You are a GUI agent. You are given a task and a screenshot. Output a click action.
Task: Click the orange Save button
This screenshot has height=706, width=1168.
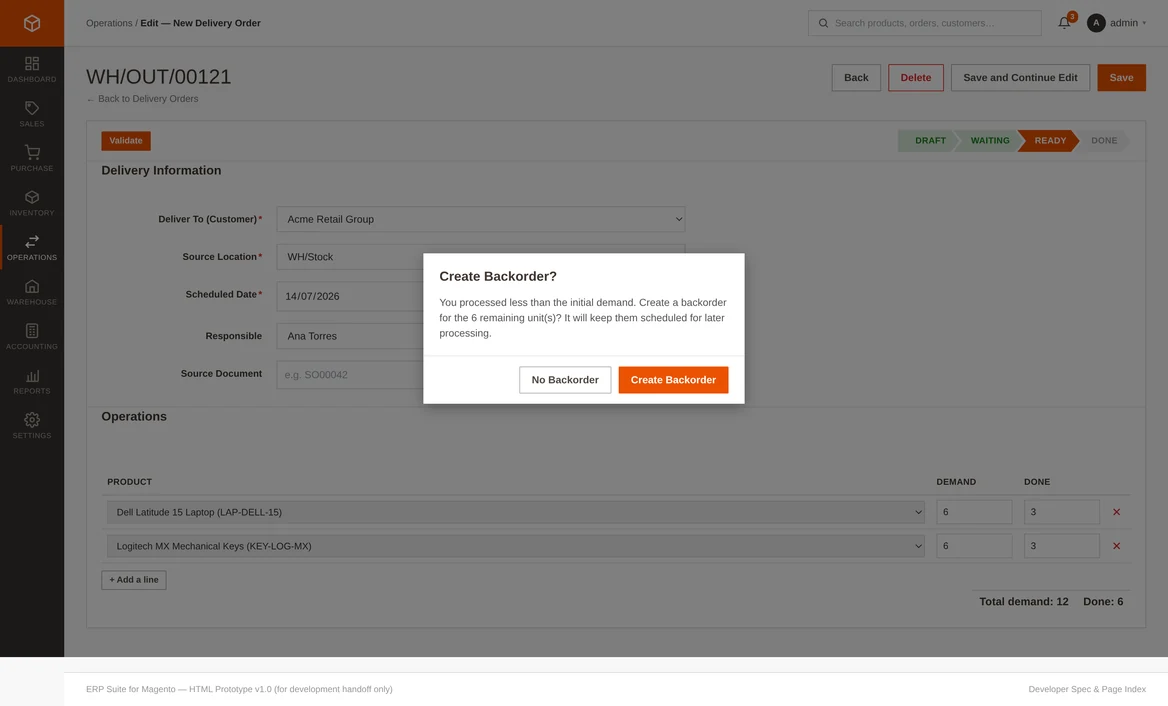tap(1121, 77)
